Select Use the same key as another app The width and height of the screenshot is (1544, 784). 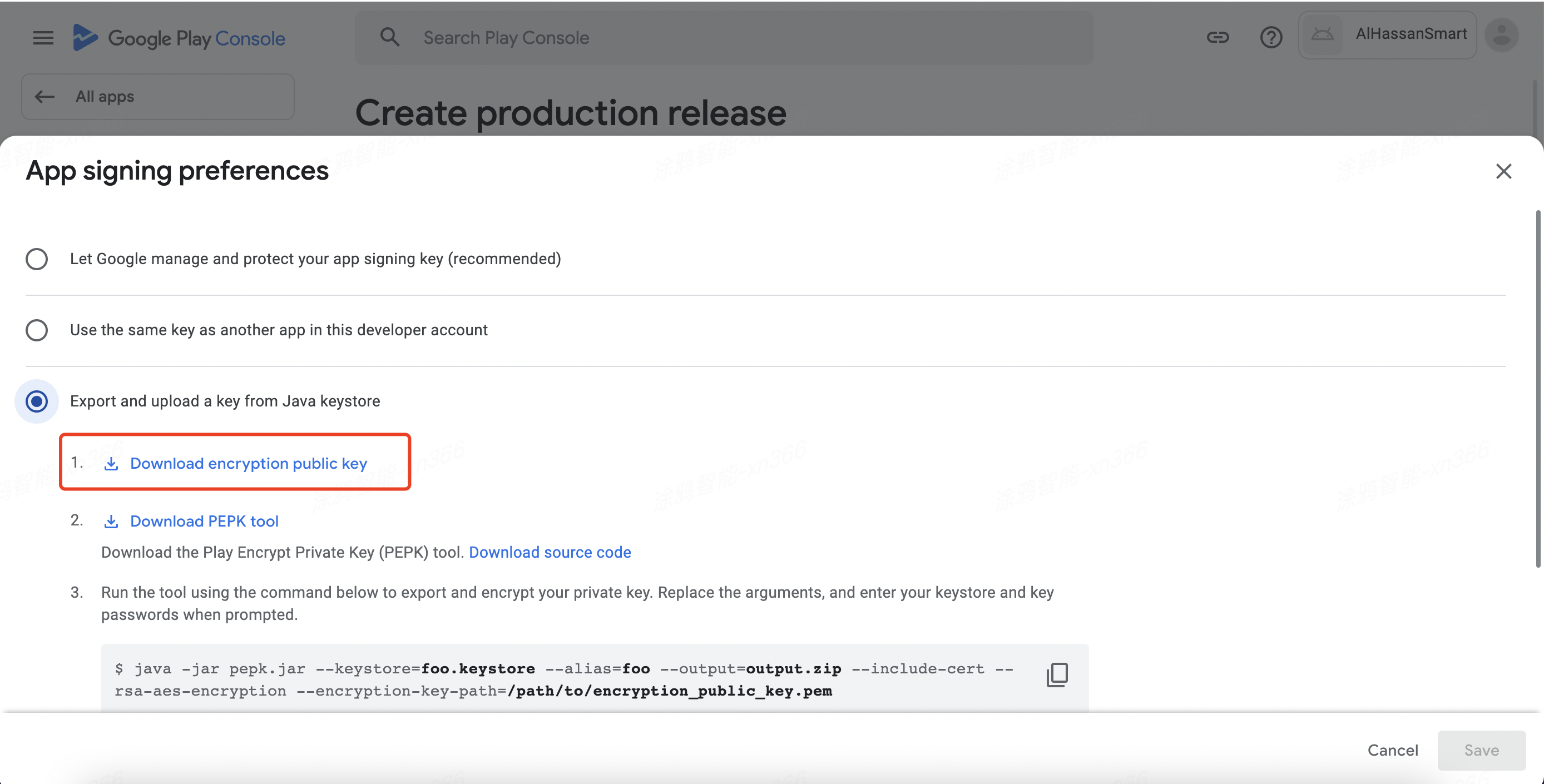click(x=37, y=330)
